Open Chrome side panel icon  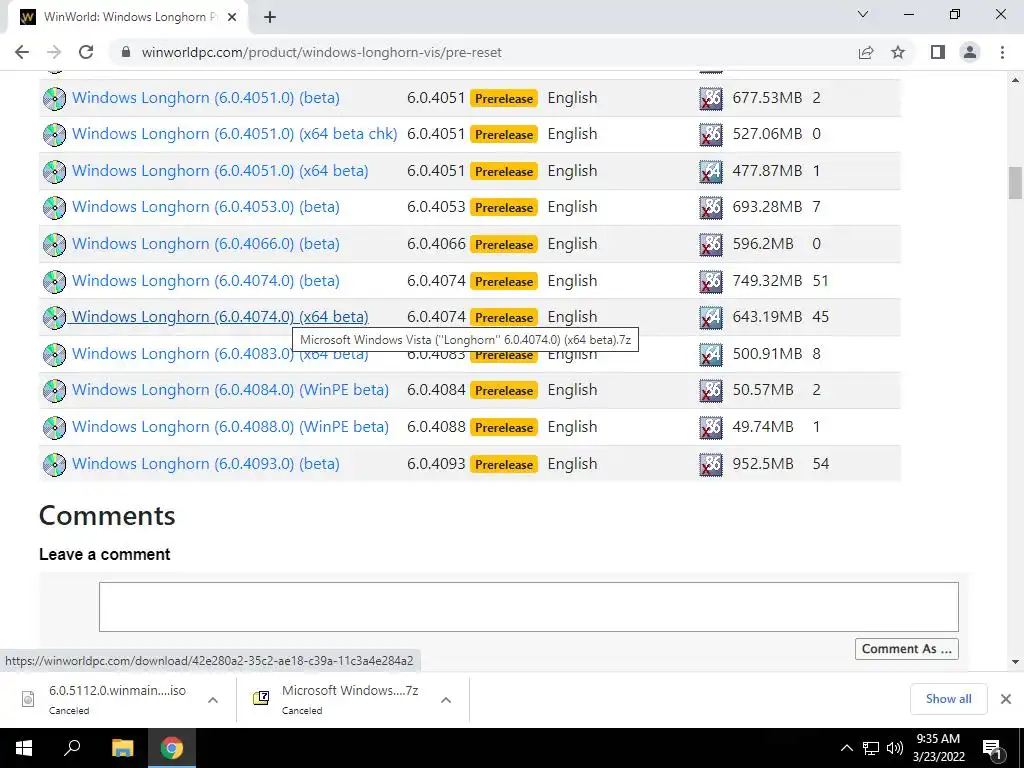[x=938, y=52]
